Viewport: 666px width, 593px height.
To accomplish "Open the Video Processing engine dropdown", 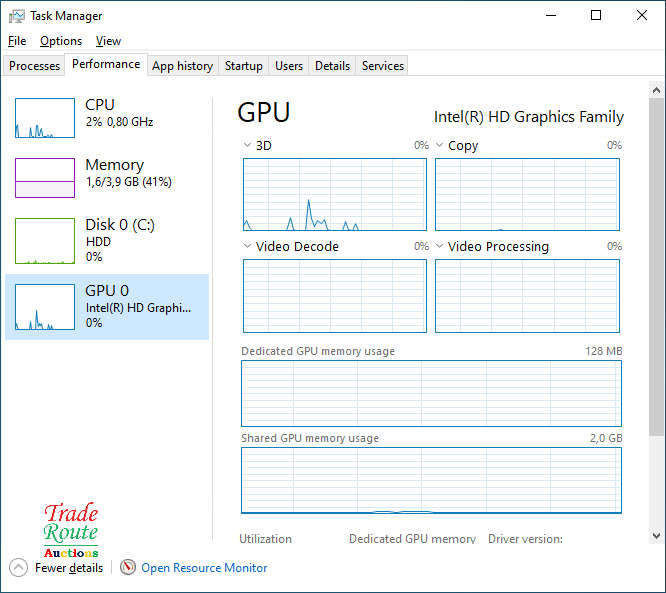I will [x=441, y=247].
